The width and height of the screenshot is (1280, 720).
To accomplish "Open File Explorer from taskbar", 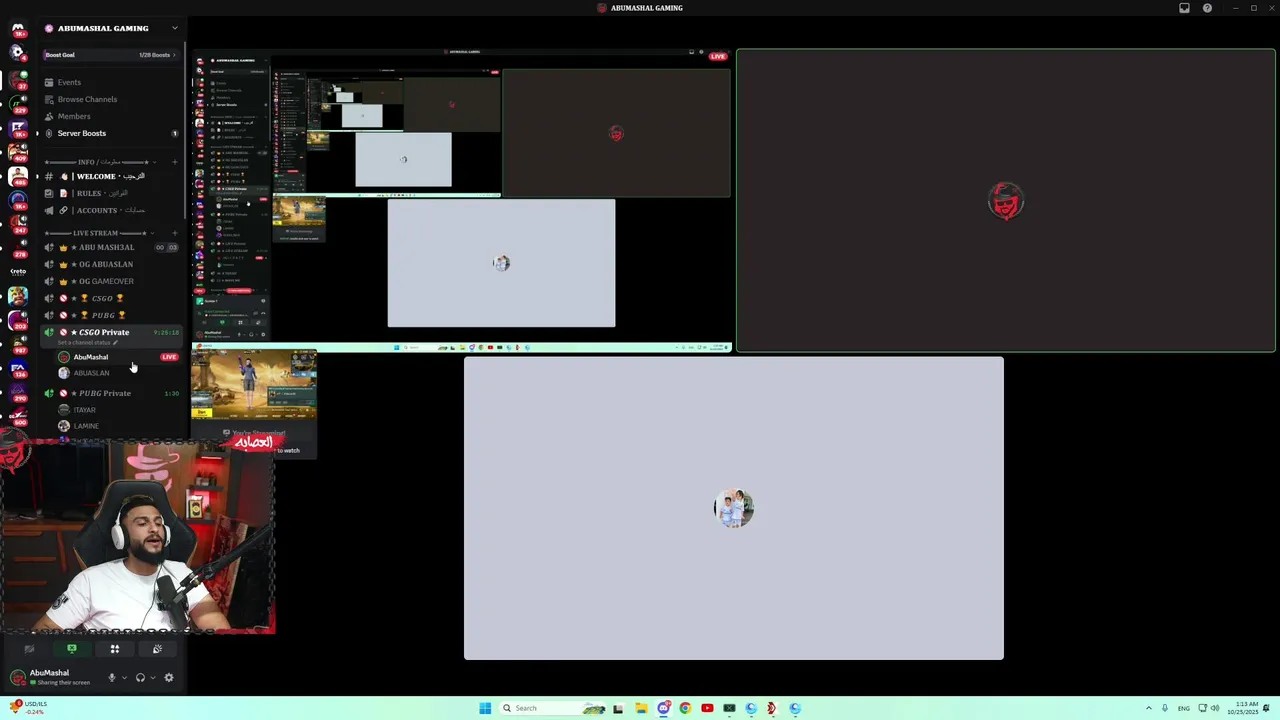I will pyautogui.click(x=641, y=708).
